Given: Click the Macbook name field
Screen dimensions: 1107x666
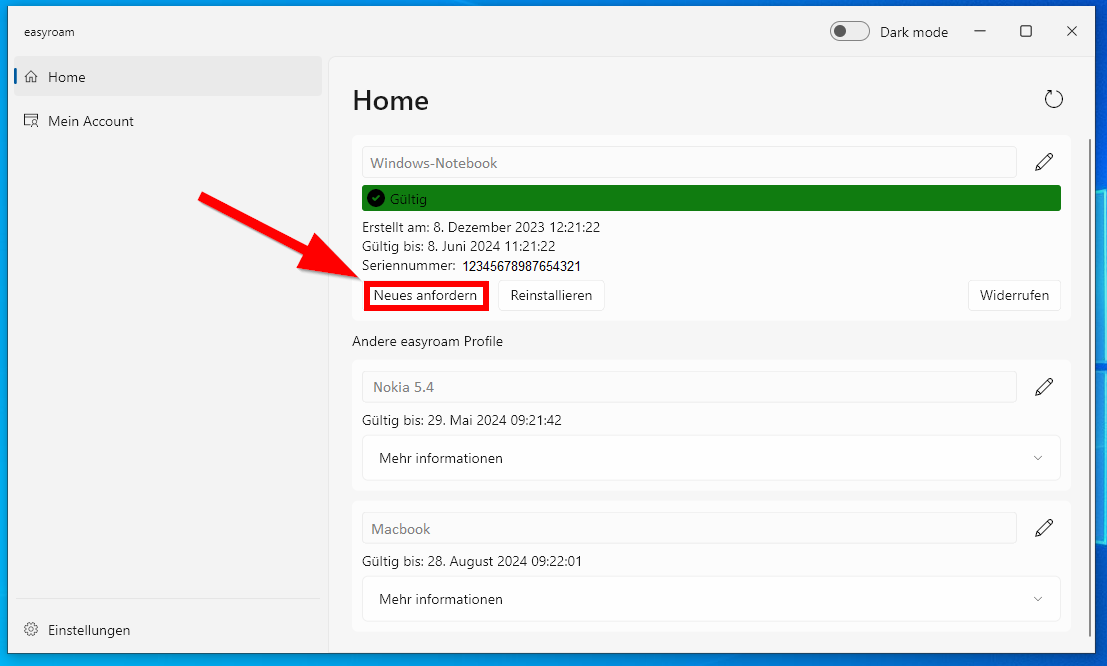Looking at the screenshot, I should click(x=689, y=528).
